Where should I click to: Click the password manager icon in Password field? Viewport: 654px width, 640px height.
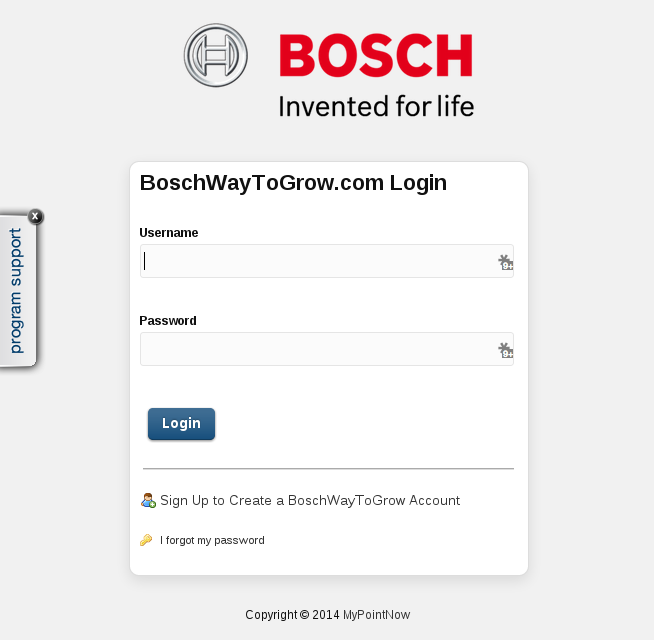506,350
